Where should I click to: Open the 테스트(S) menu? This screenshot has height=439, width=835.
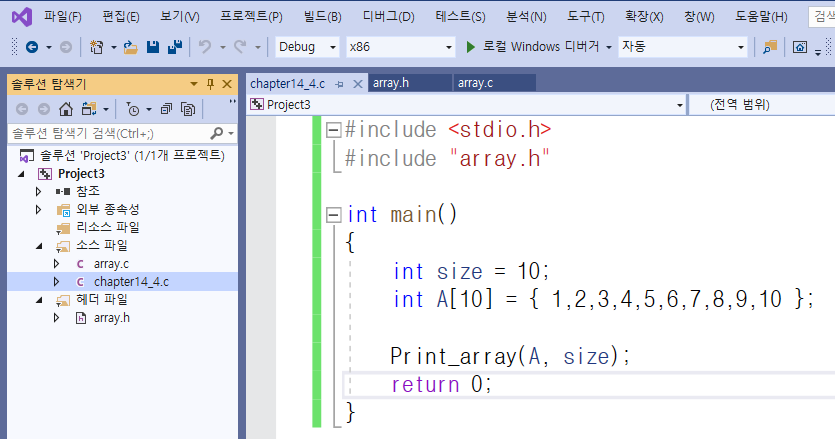pos(460,17)
